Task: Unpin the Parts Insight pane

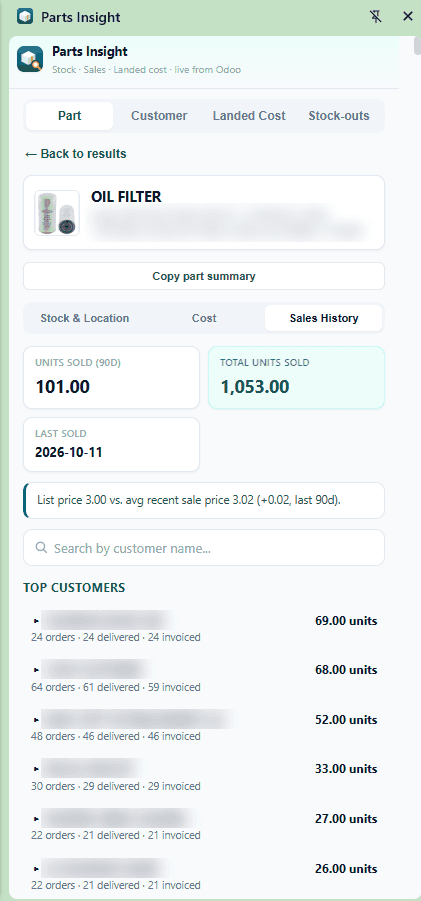Action: click(376, 17)
